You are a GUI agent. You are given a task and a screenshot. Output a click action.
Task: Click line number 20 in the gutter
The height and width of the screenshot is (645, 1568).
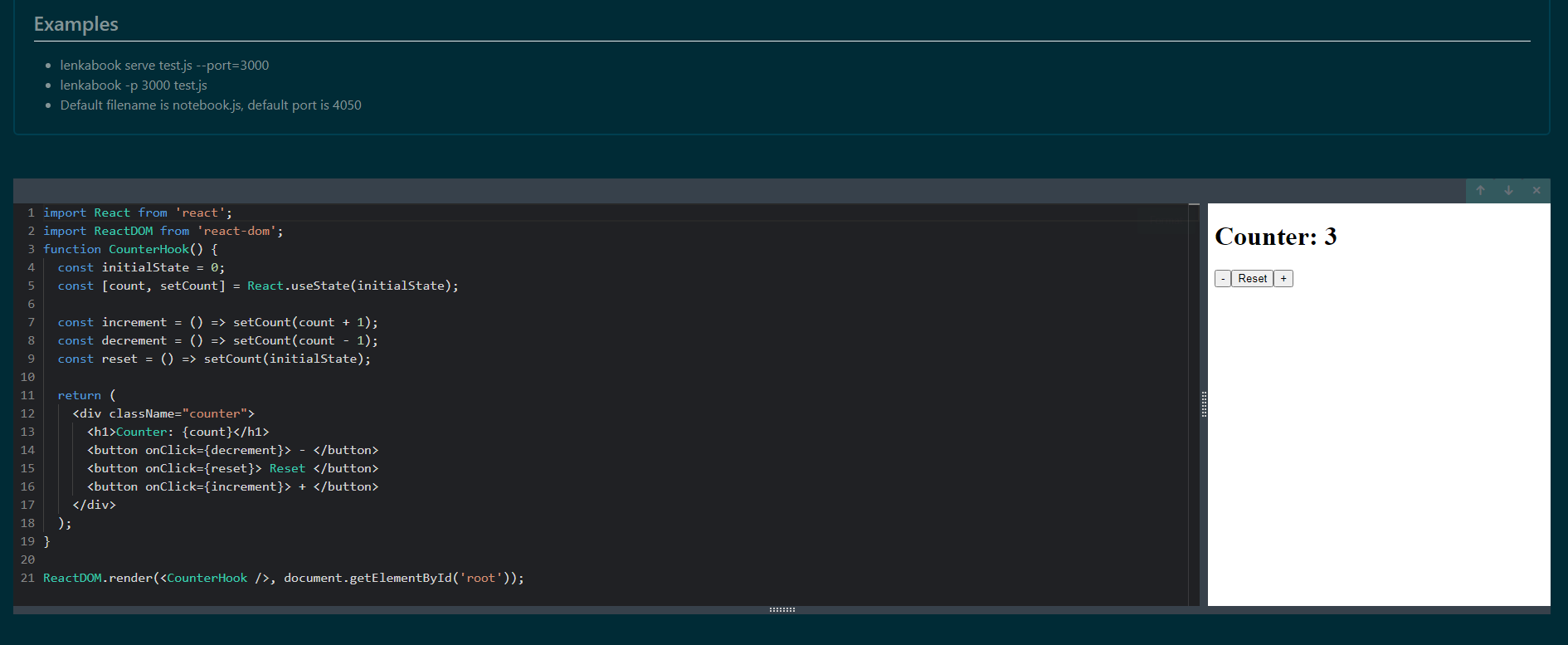[x=27, y=559]
